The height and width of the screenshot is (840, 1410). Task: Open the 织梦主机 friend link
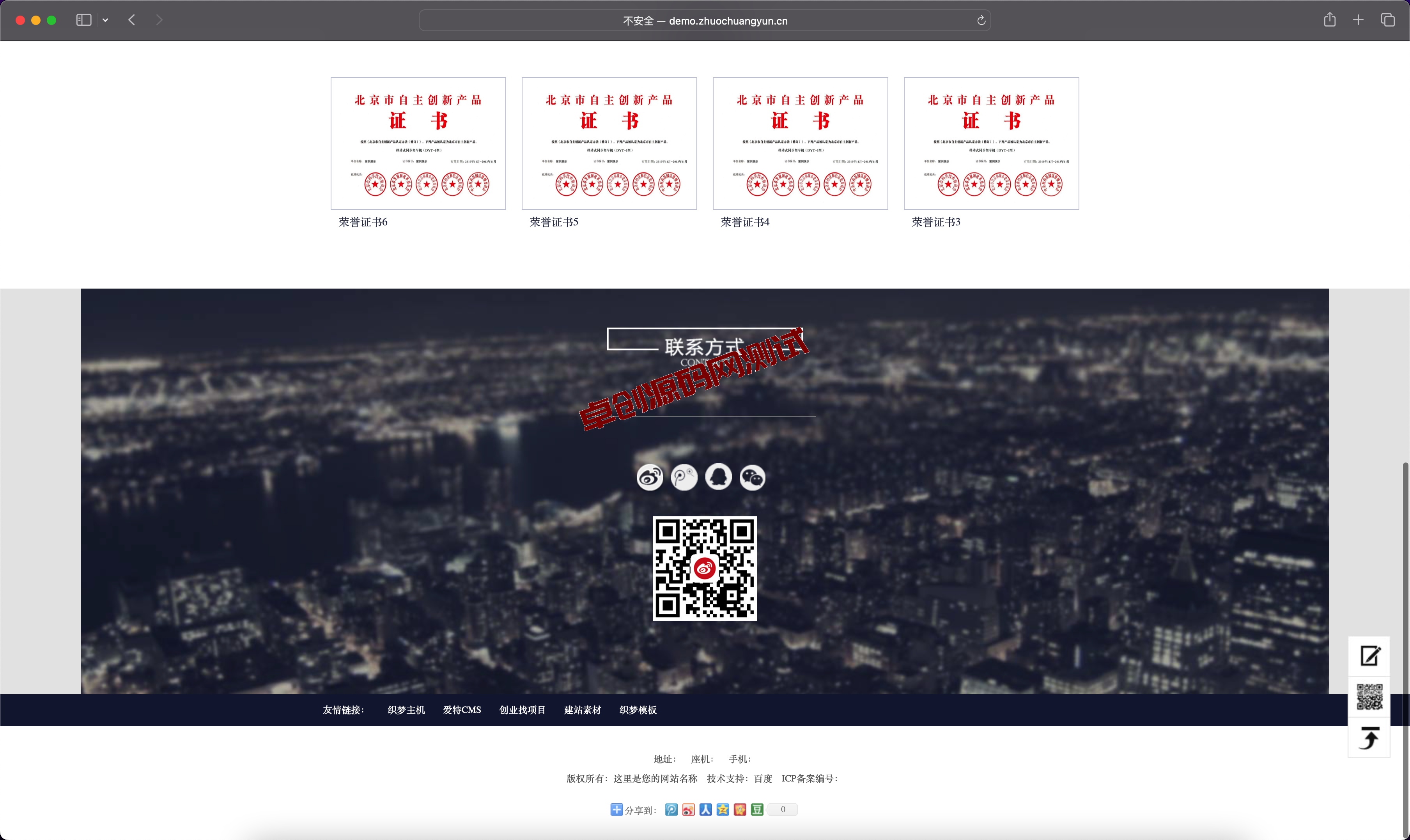pyautogui.click(x=406, y=710)
